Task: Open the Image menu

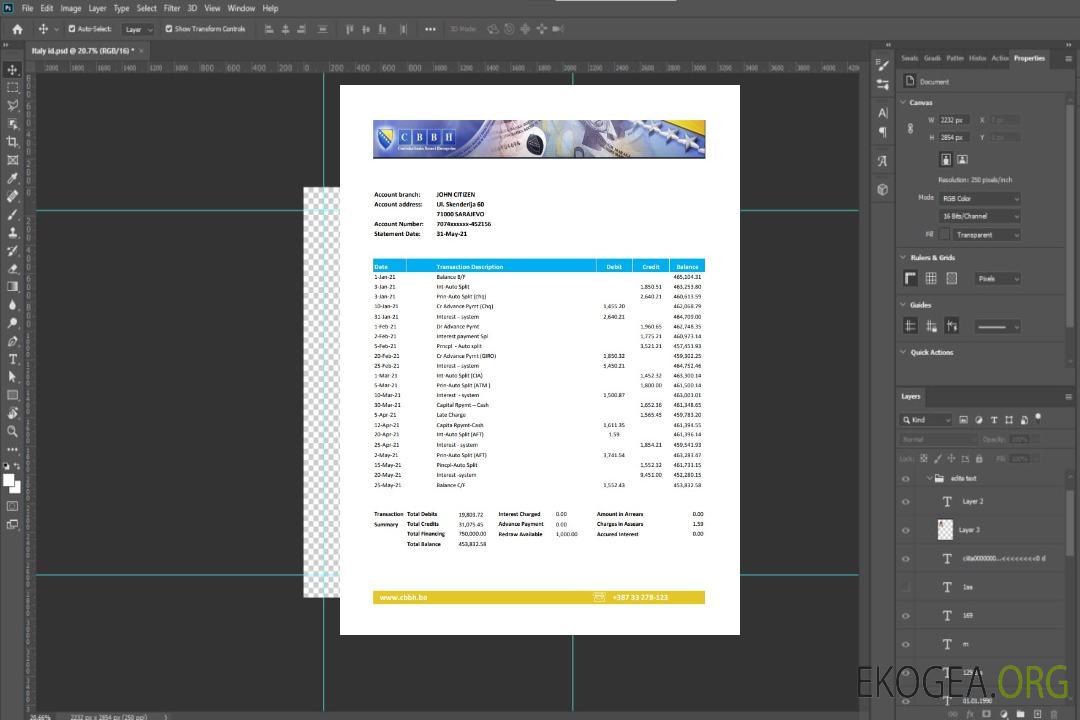Action: (70, 8)
